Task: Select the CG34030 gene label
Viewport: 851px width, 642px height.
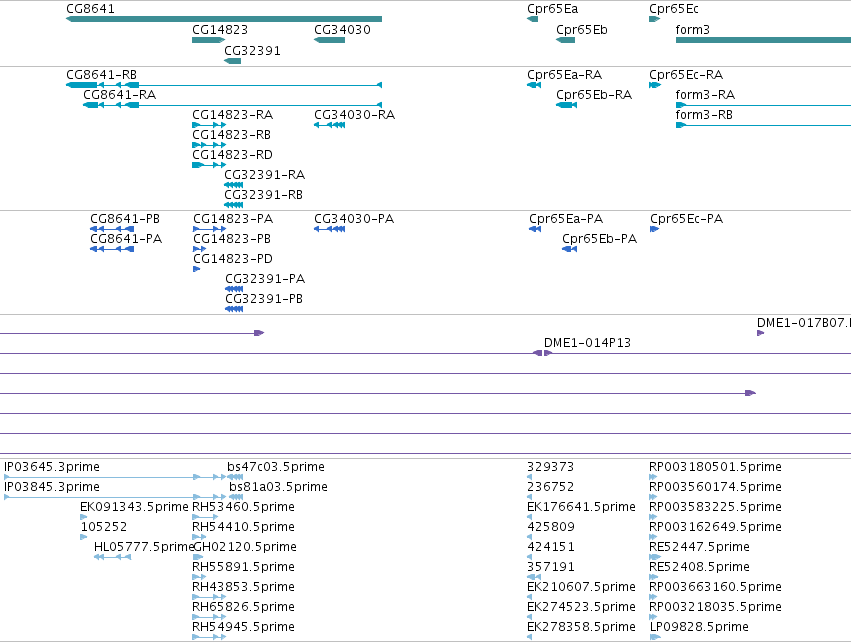Action: tap(342, 30)
